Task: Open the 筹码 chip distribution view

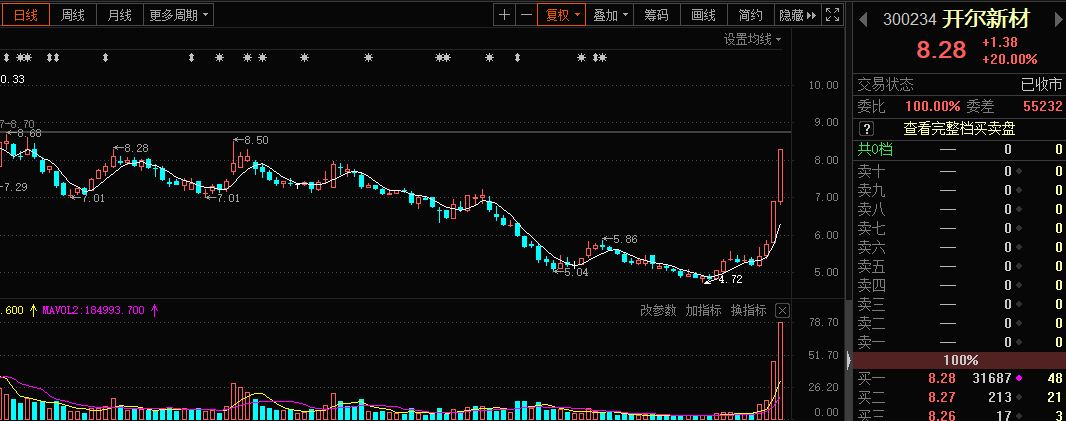Action: [656, 15]
